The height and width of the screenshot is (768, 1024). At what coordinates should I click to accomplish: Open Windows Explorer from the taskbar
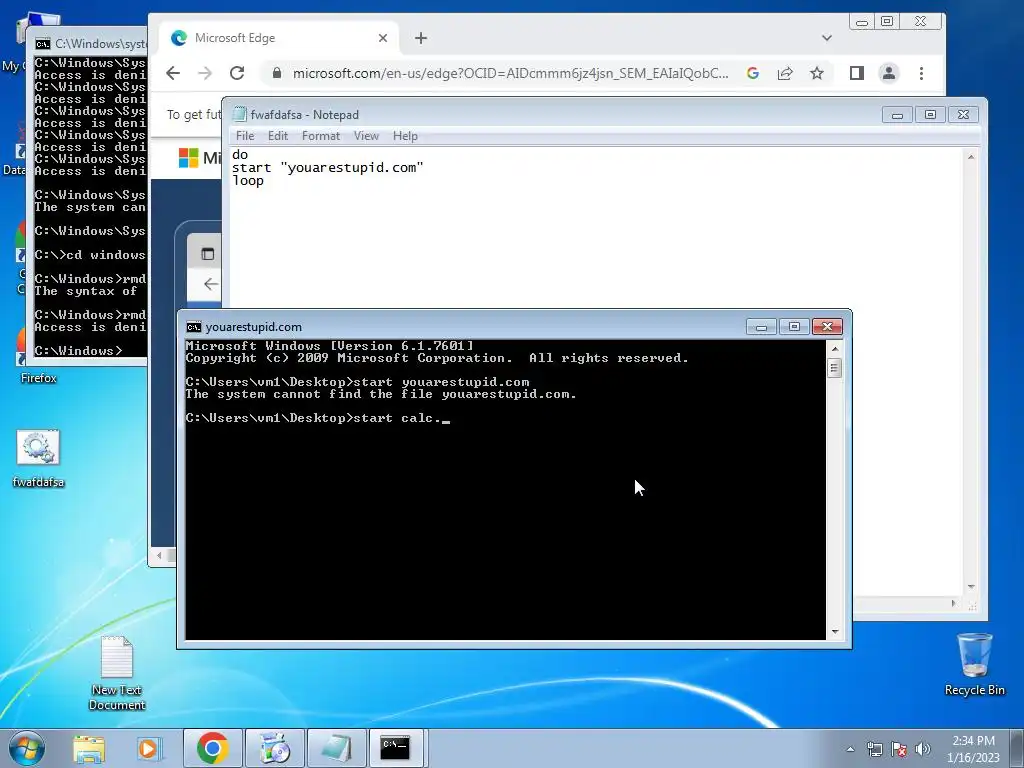(89, 748)
